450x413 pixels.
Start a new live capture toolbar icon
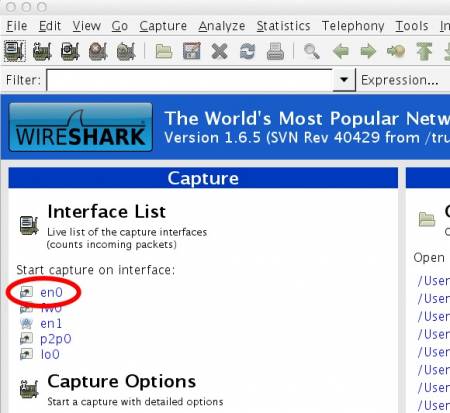pos(70,51)
